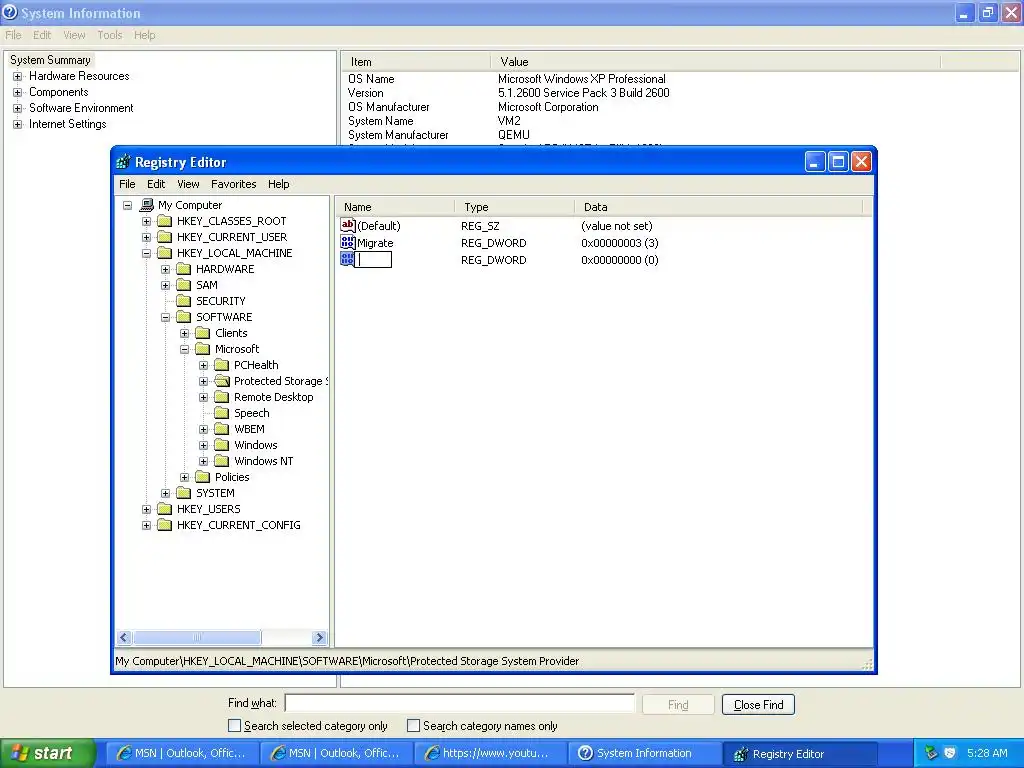Click the (Default) string value icon
The height and width of the screenshot is (768, 1024).
click(347, 225)
